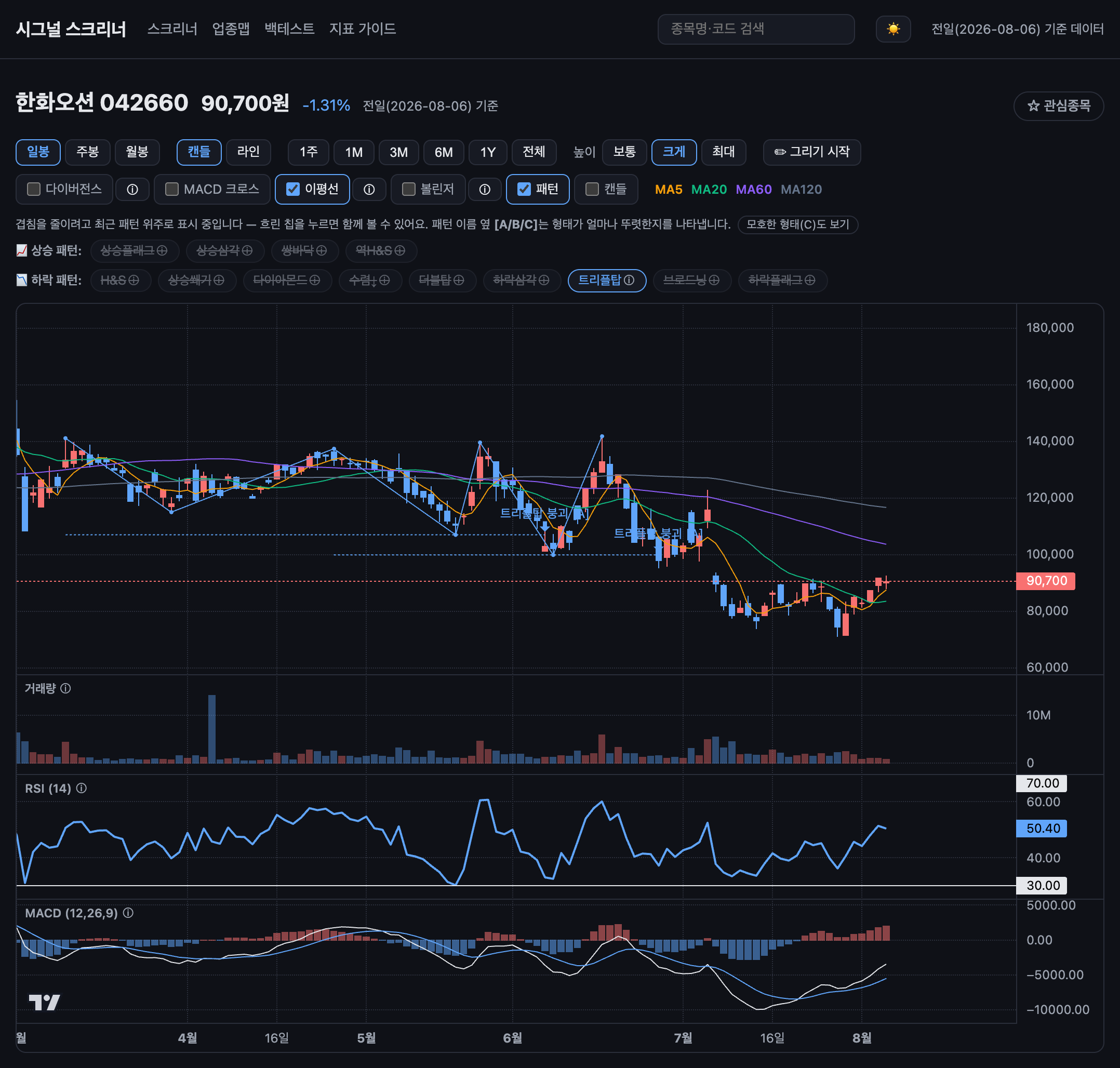Enable the MACD 크로스 checkbox
The image size is (1120, 1068).
pyautogui.click(x=171, y=189)
